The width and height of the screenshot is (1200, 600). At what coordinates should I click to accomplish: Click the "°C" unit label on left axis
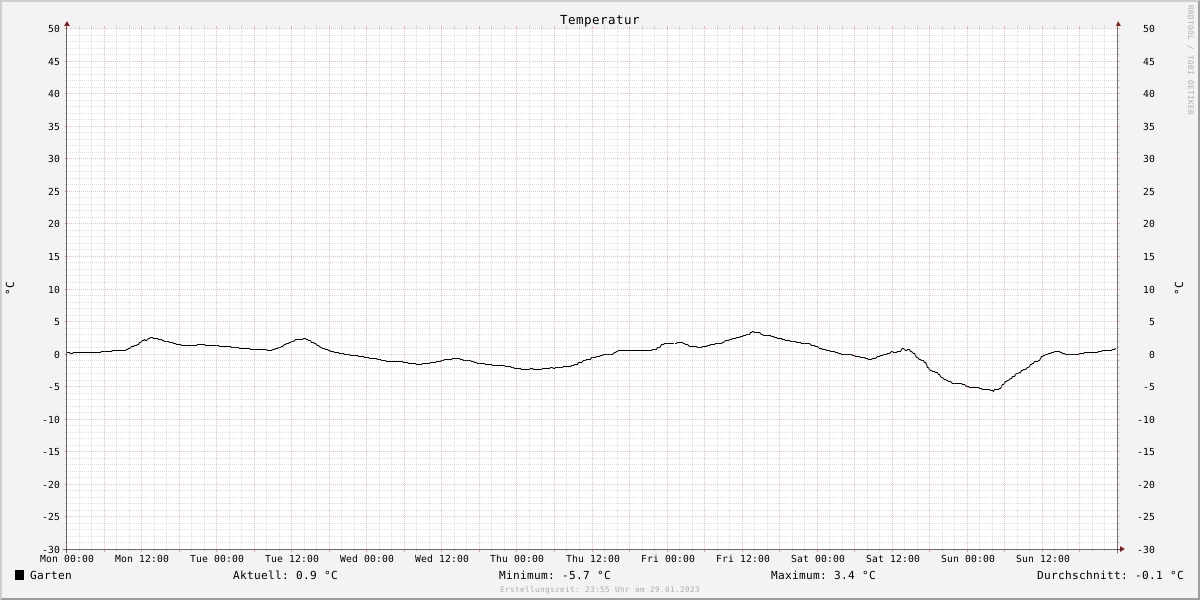point(10,288)
